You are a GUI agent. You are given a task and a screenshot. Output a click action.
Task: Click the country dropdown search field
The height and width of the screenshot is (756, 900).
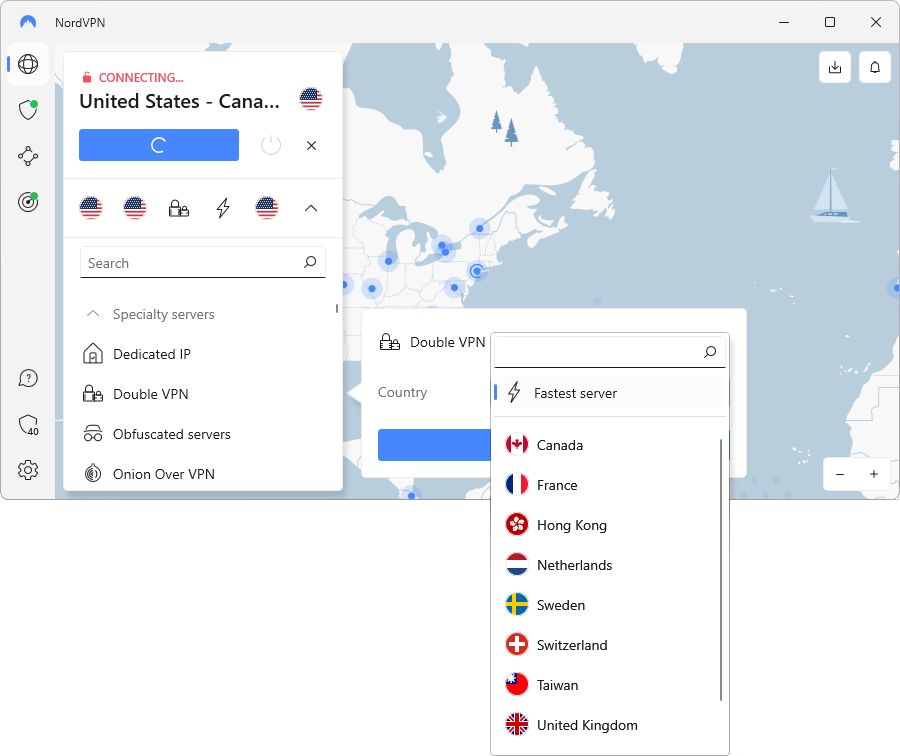pyautogui.click(x=610, y=351)
